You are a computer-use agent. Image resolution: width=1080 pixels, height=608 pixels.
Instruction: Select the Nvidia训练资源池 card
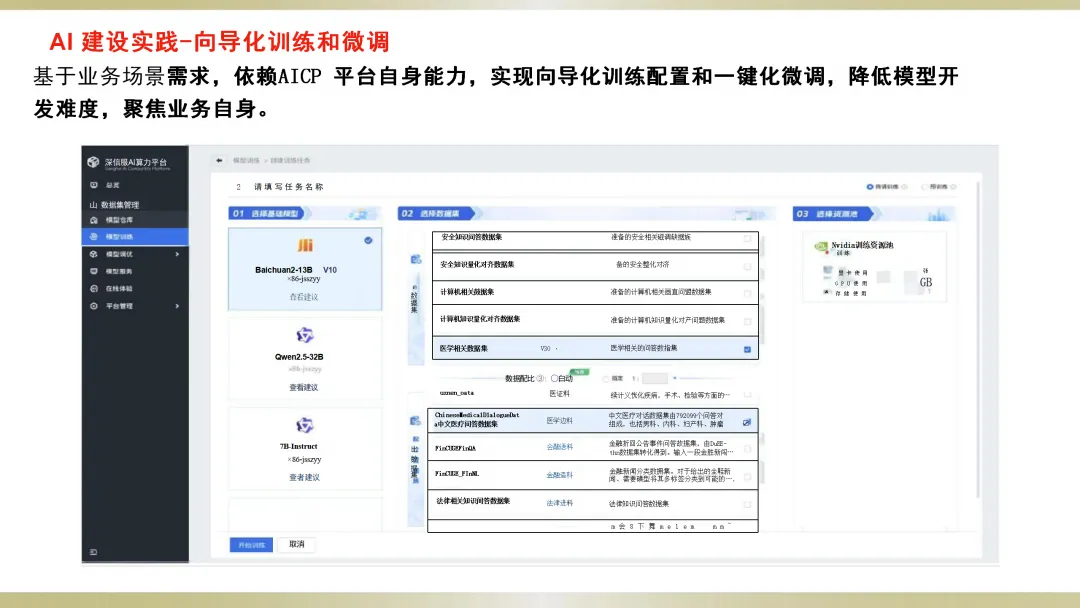point(875,267)
